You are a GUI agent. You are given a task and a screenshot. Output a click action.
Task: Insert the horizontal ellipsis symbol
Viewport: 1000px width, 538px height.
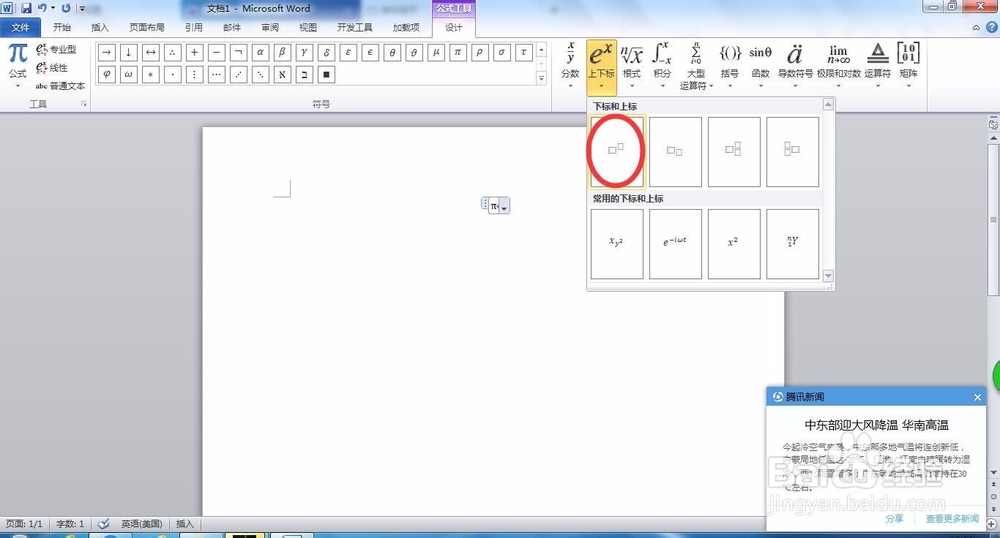pos(216,75)
